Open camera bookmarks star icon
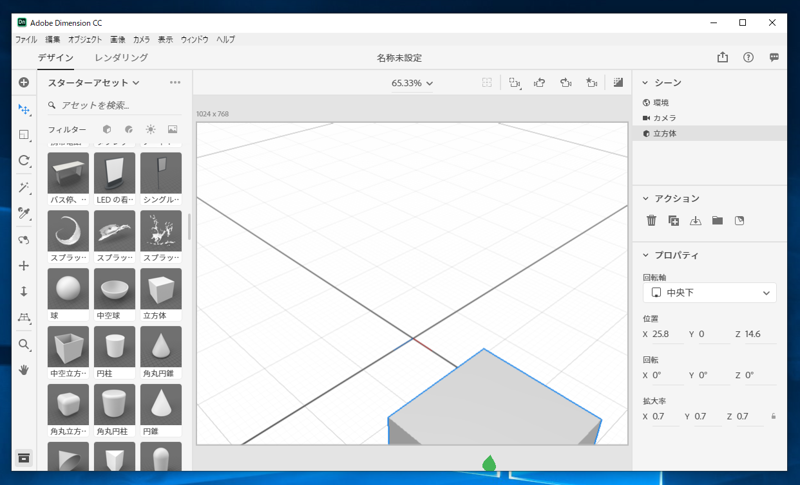 click(591, 83)
